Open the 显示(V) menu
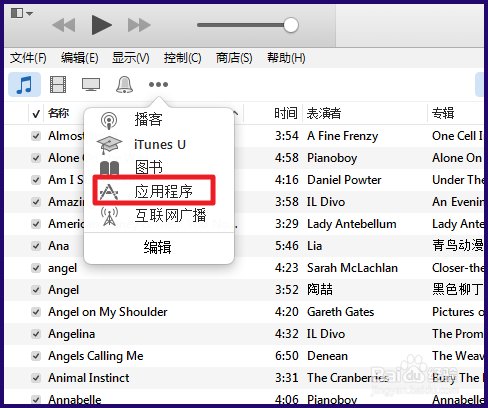The image size is (488, 408). [x=131, y=58]
